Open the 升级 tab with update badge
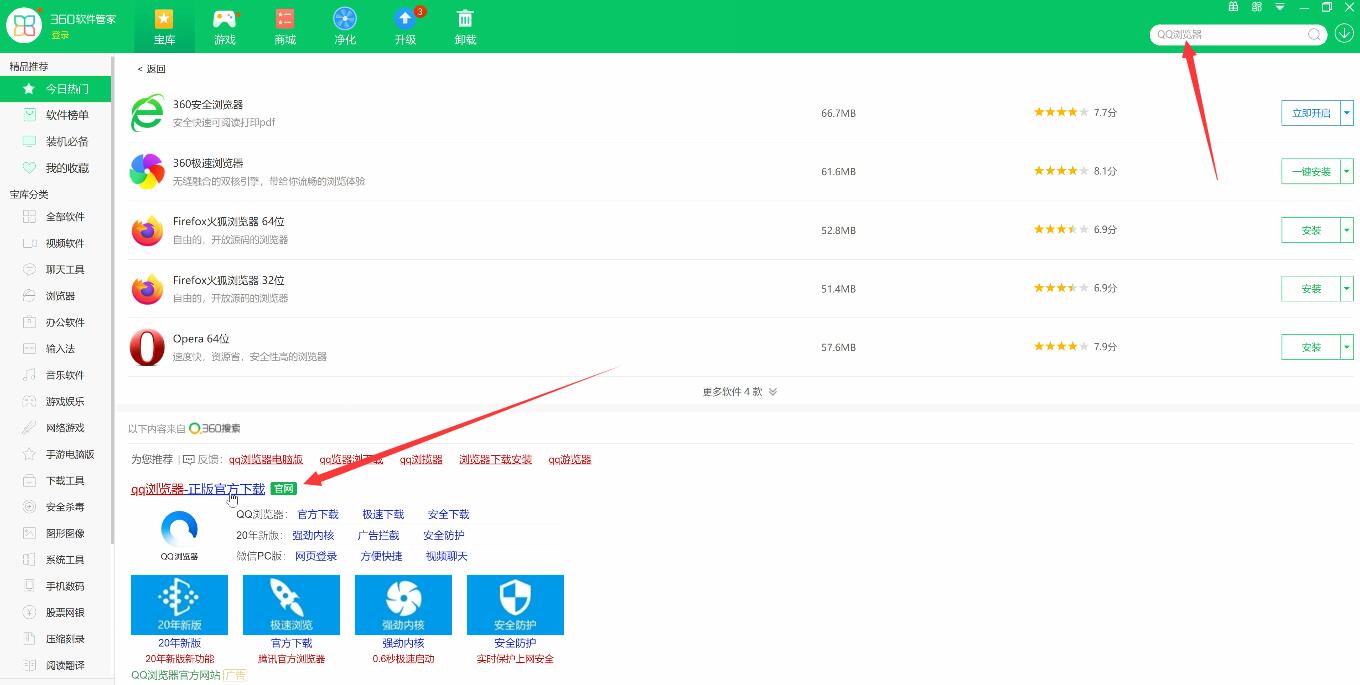The width and height of the screenshot is (1360, 685). click(x=405, y=26)
